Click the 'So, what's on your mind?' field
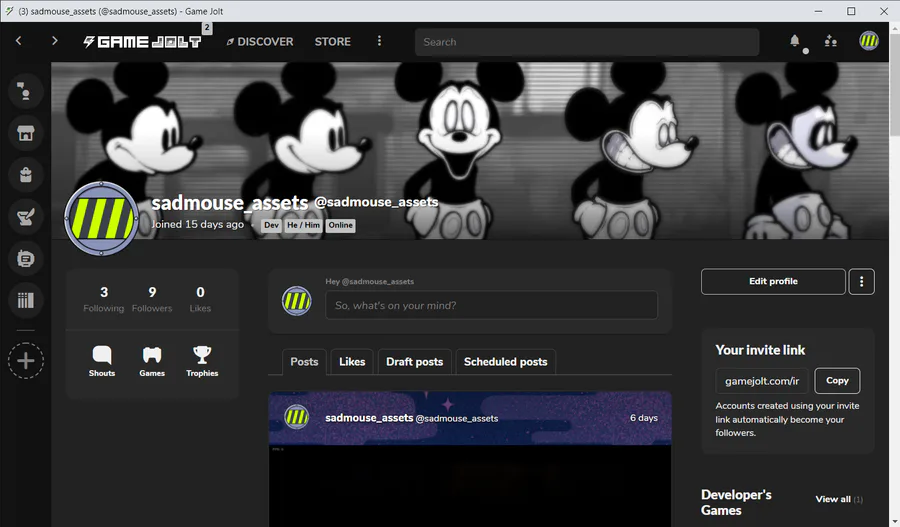 pyautogui.click(x=491, y=305)
